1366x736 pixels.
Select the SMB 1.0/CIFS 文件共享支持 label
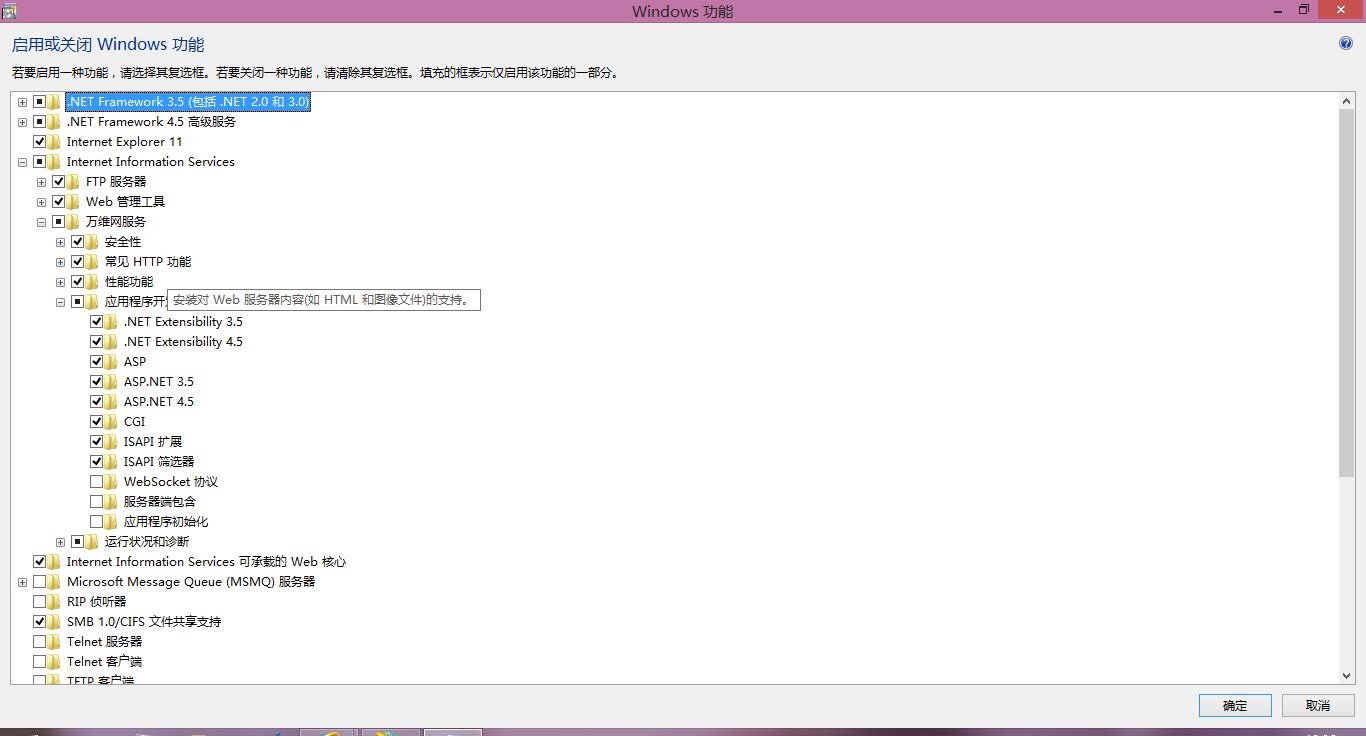[144, 621]
